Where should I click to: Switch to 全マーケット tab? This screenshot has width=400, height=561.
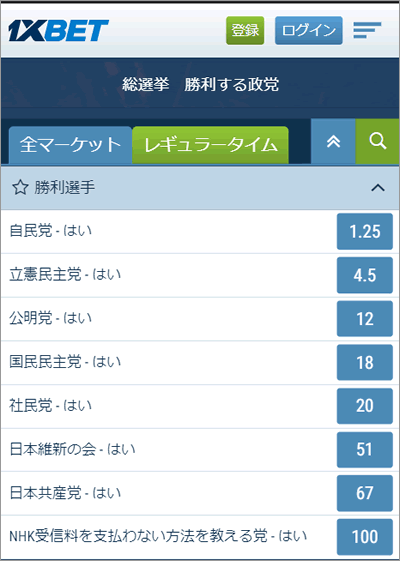coord(70,145)
